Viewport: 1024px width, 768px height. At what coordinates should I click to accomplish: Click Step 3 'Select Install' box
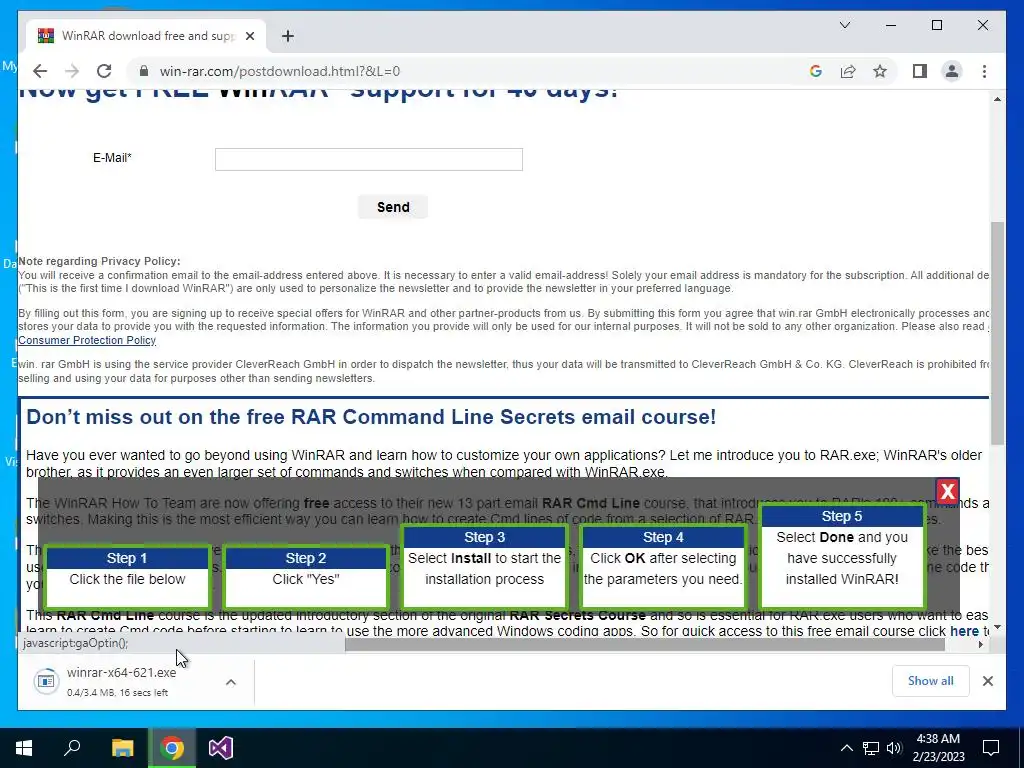[x=484, y=568]
